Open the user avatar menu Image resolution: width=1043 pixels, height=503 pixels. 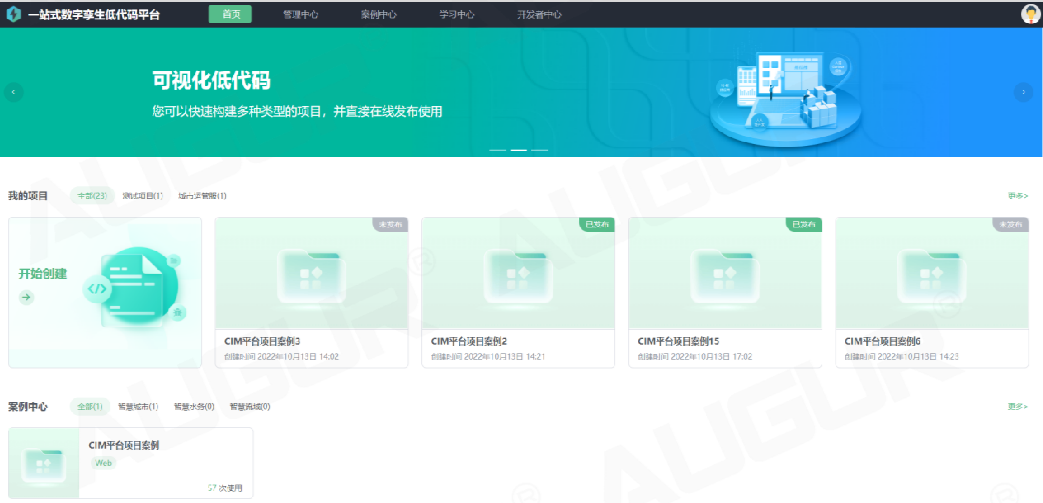(x=1030, y=15)
